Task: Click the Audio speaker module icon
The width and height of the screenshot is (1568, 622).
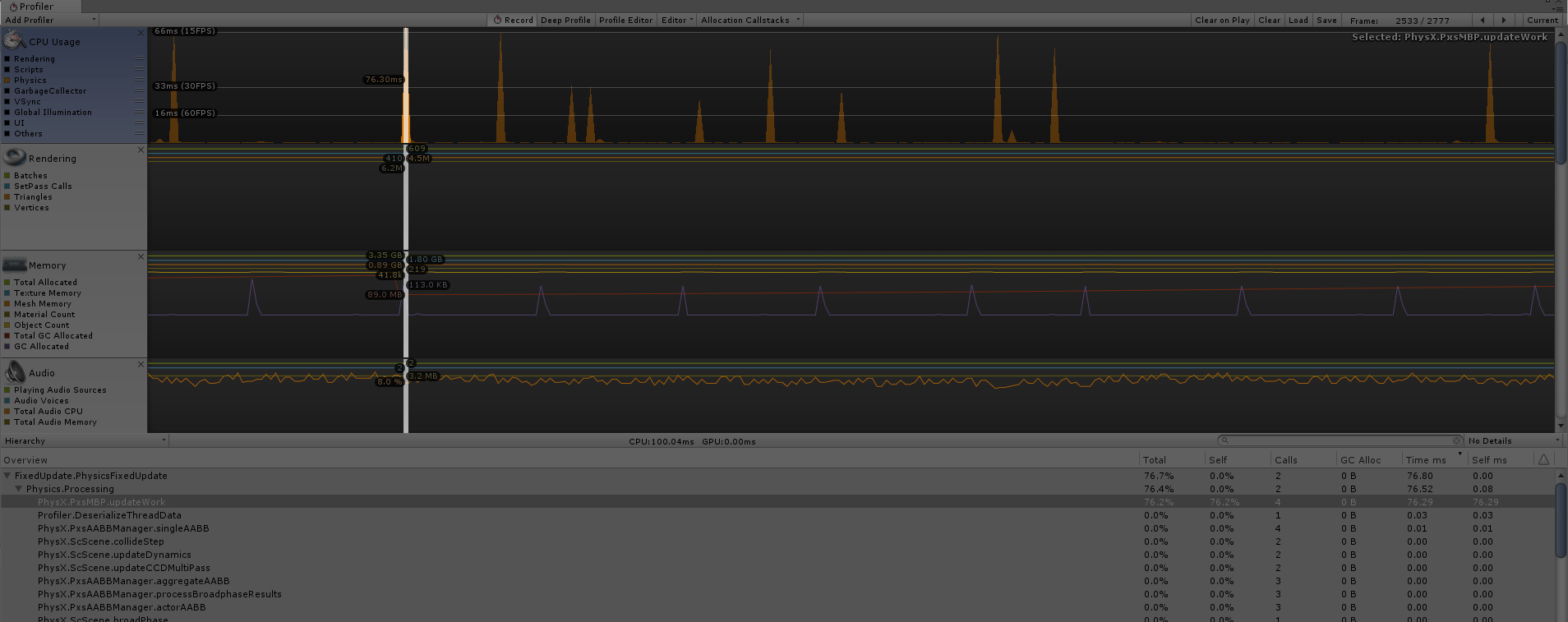Action: 14,371
